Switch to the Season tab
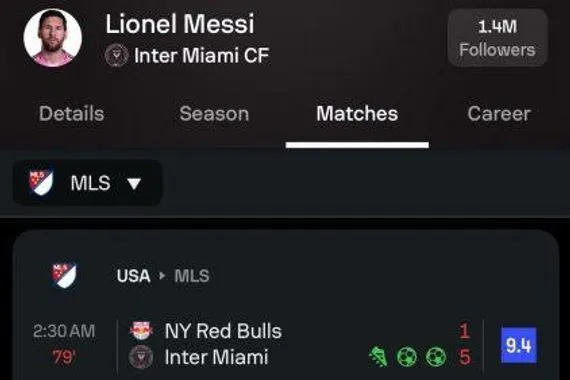This screenshot has width=570, height=380. coord(214,113)
